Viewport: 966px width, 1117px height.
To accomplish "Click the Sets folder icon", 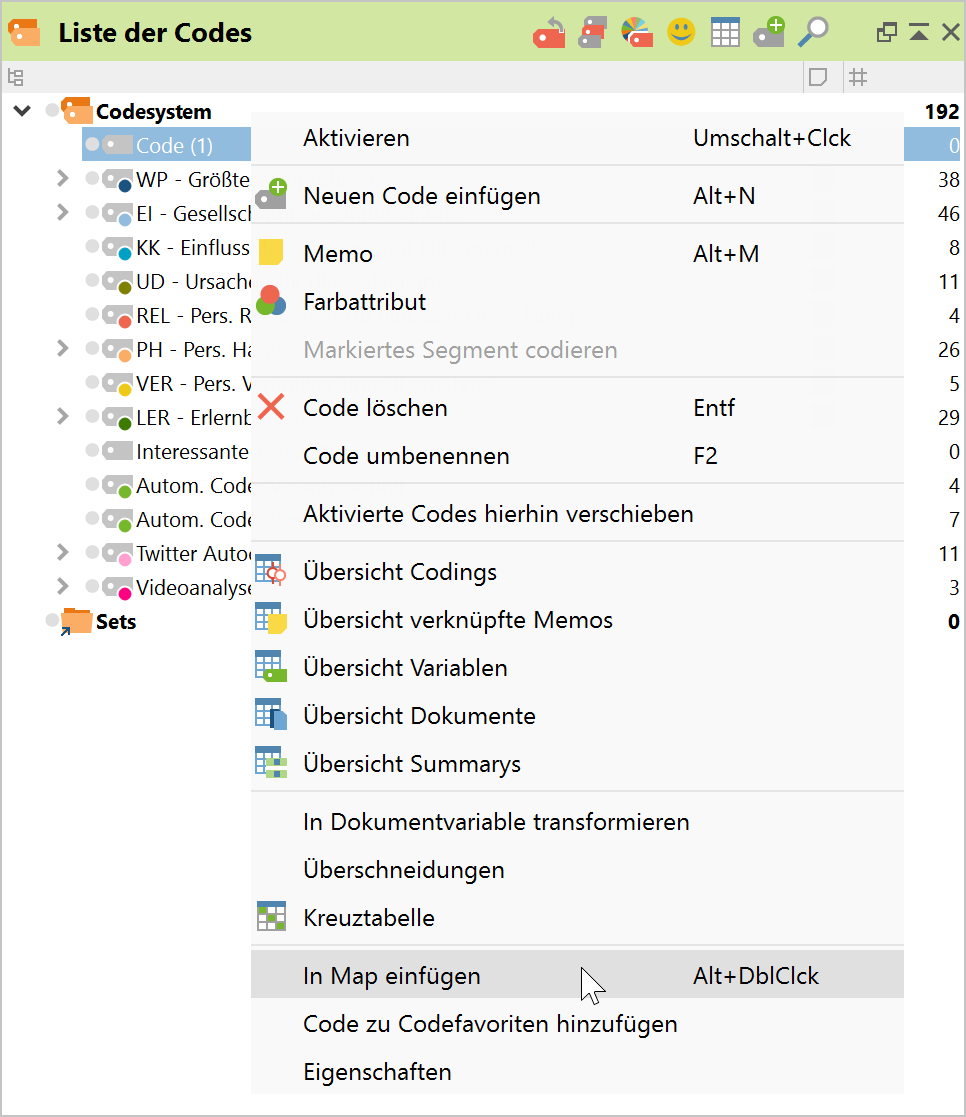I will (x=76, y=621).
